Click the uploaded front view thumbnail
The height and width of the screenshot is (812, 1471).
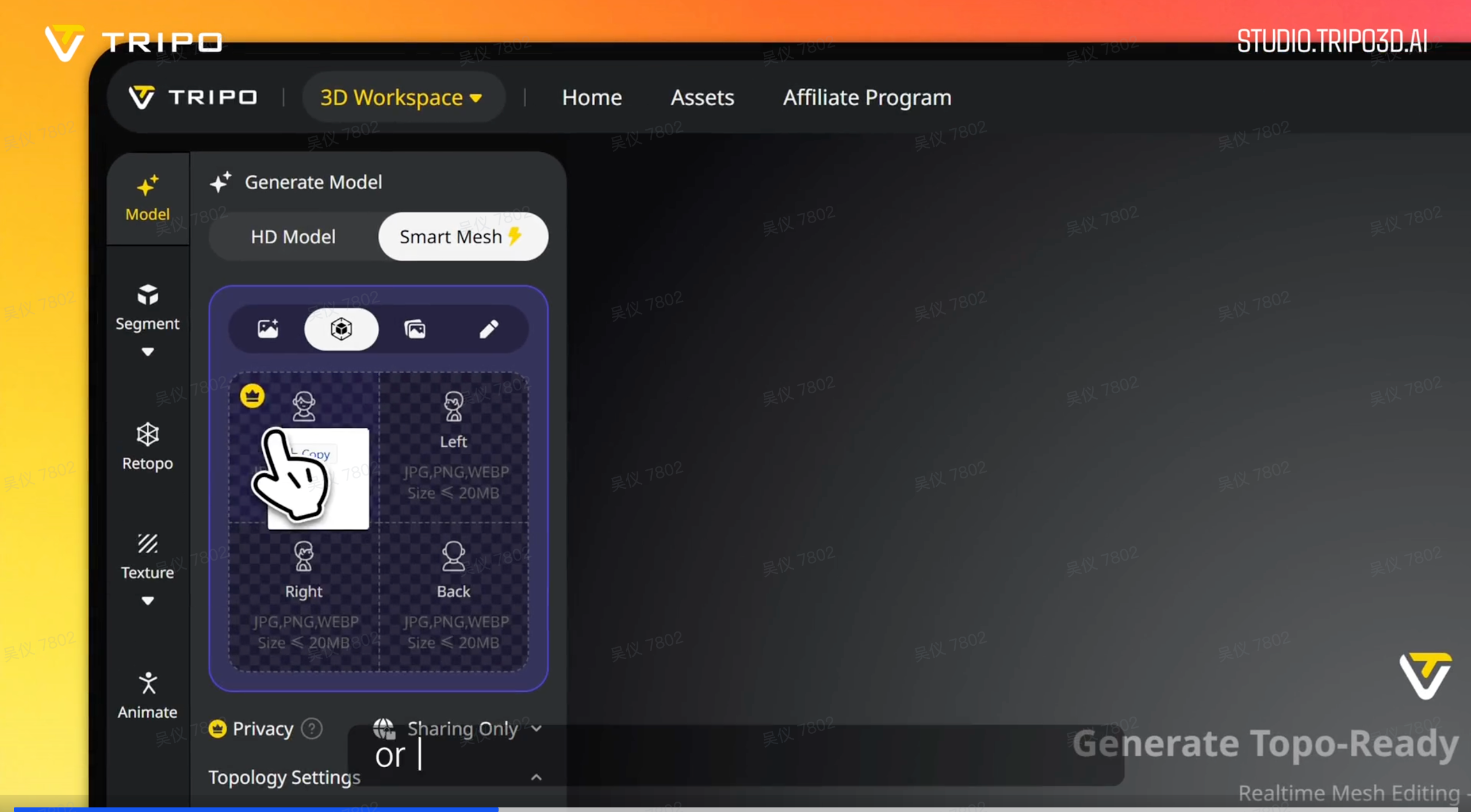[x=318, y=478]
